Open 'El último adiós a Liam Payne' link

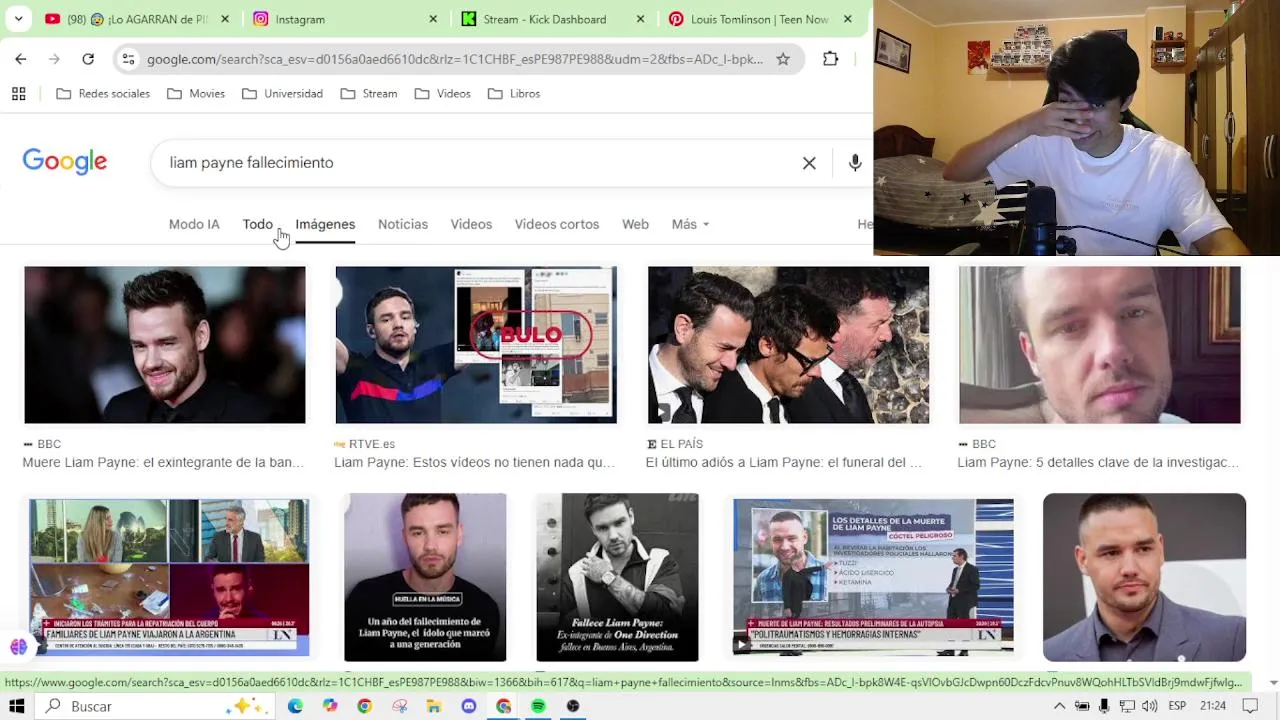(x=784, y=462)
